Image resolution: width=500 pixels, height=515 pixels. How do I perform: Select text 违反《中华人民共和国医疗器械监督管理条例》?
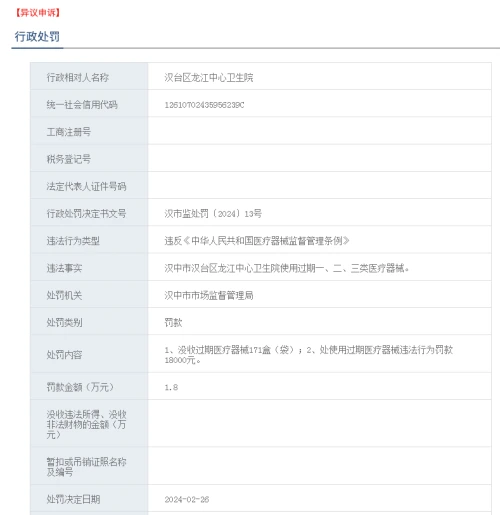257,241
